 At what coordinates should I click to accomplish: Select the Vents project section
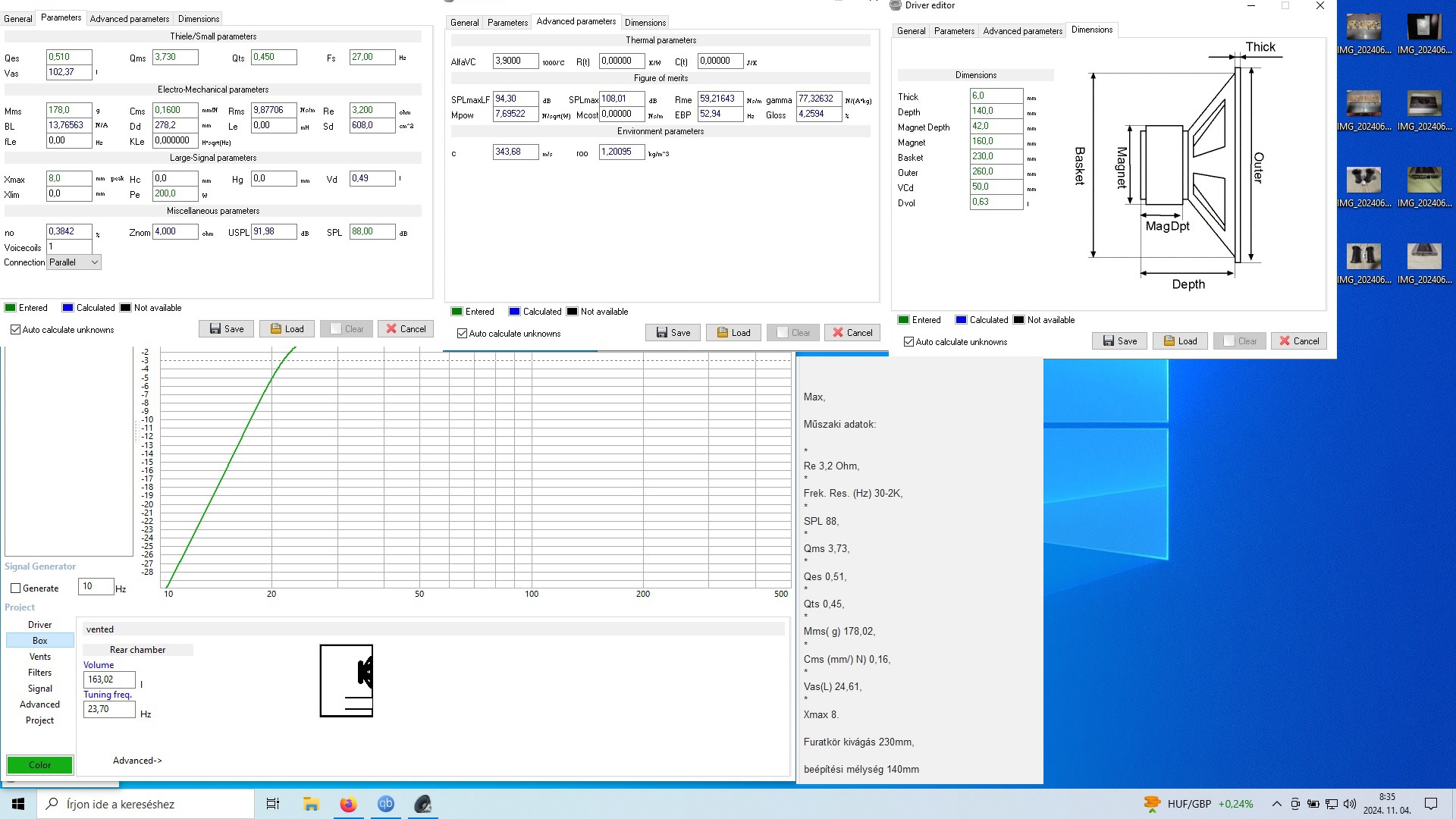pyautogui.click(x=40, y=657)
